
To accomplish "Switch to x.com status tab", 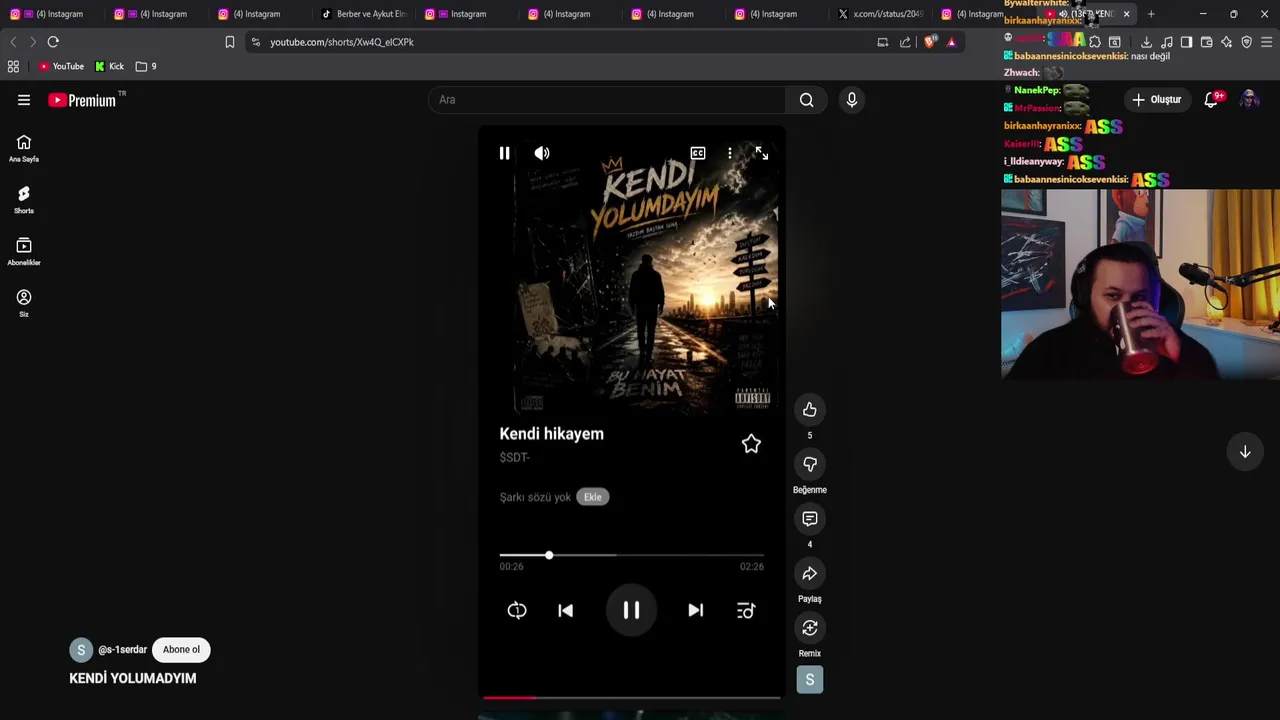I will coord(882,14).
